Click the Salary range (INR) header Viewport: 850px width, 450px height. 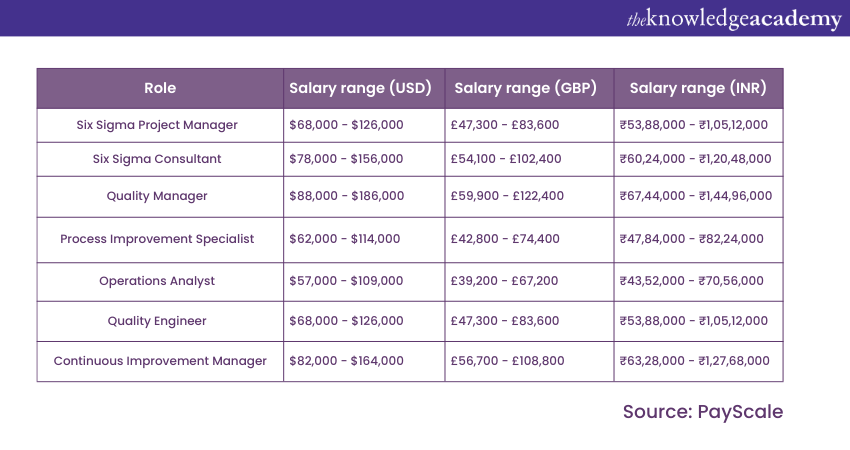click(x=698, y=88)
